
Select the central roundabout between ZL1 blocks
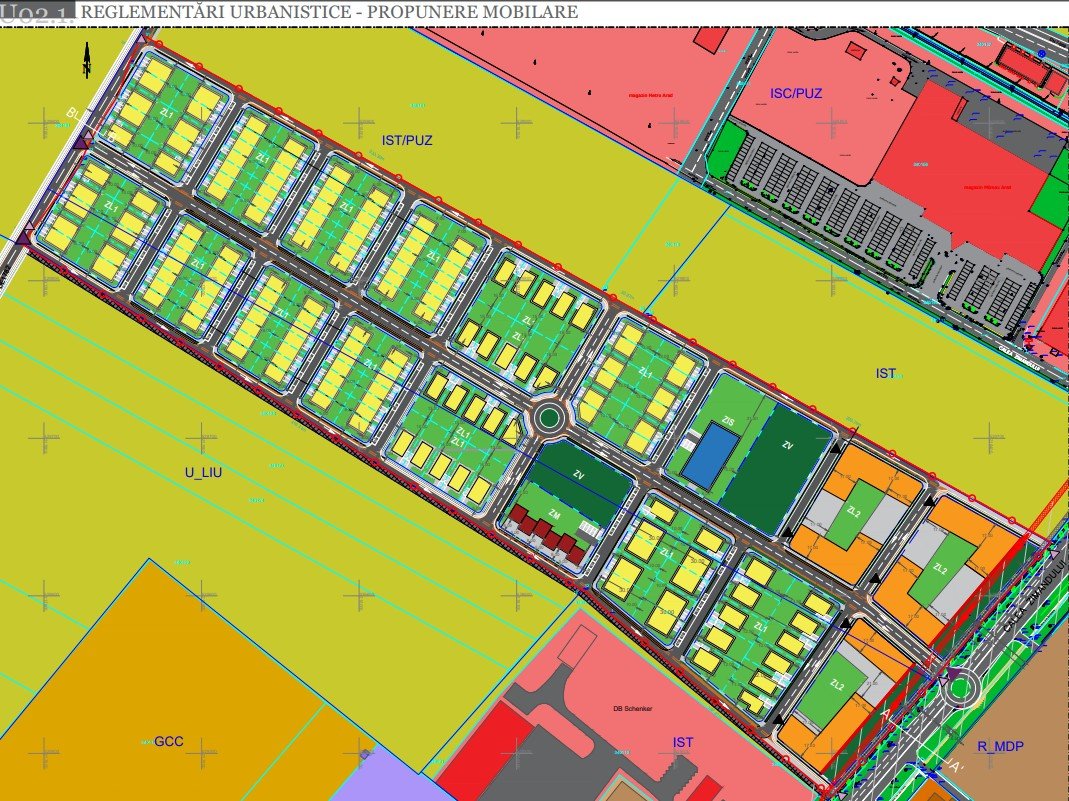[x=550, y=418]
